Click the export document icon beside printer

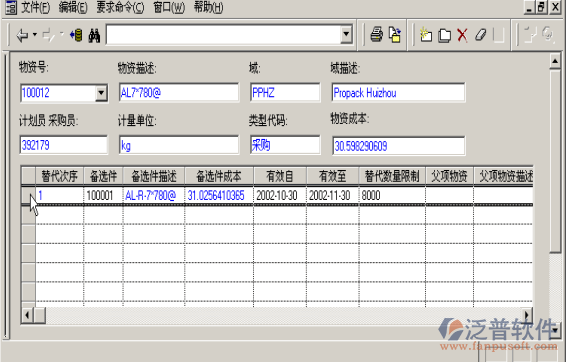tap(395, 35)
